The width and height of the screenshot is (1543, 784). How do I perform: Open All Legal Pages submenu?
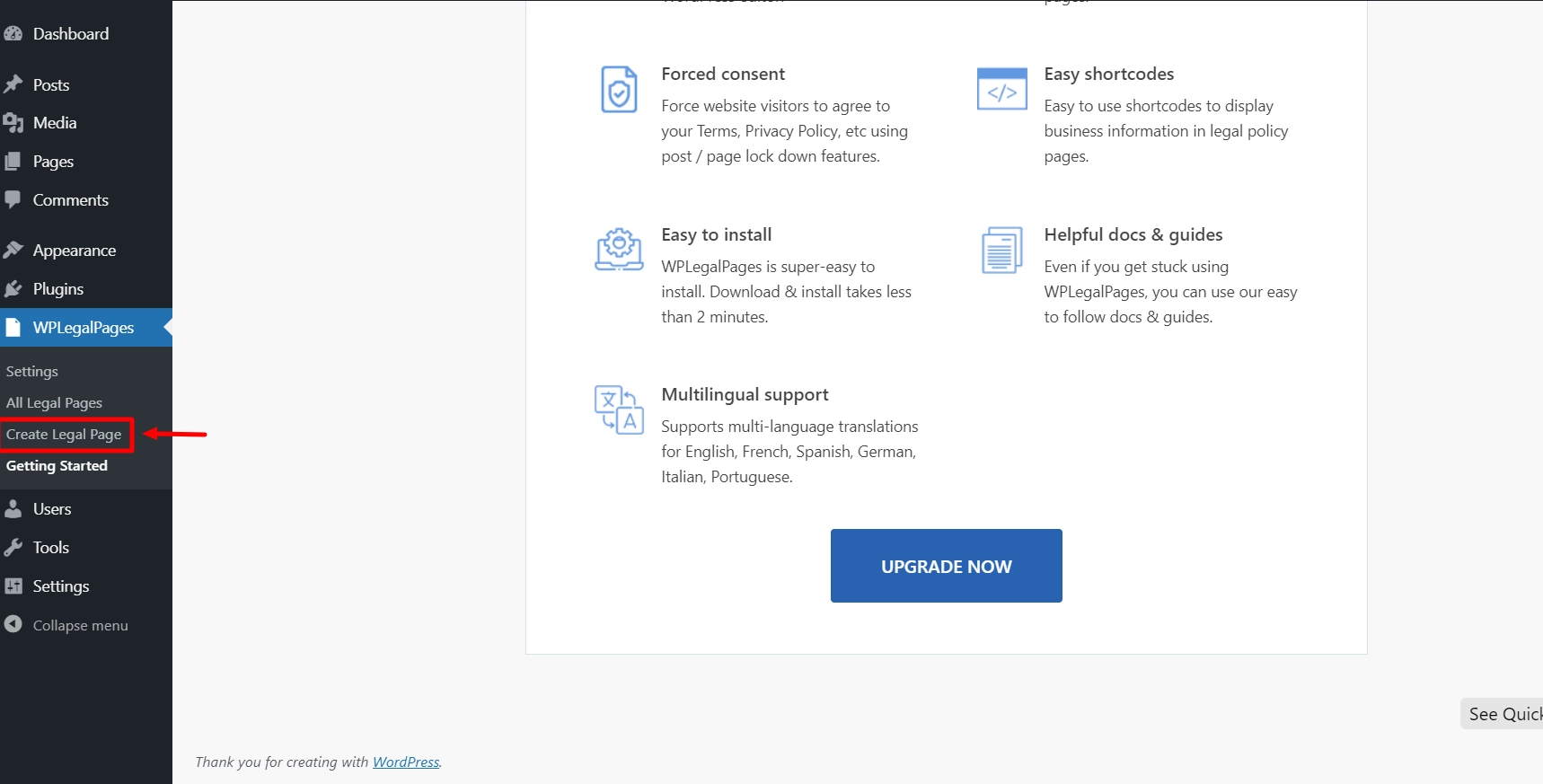pos(54,402)
